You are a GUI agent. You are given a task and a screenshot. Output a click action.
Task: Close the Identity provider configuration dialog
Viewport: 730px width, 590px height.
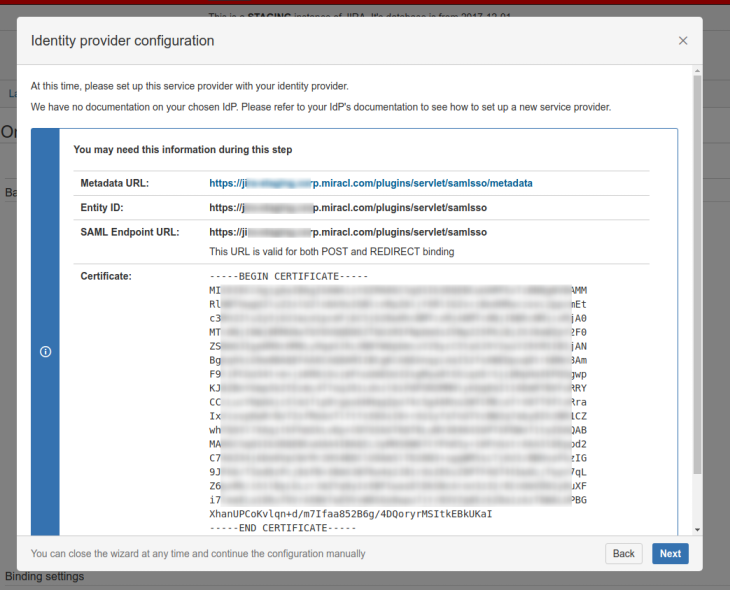[x=683, y=41]
